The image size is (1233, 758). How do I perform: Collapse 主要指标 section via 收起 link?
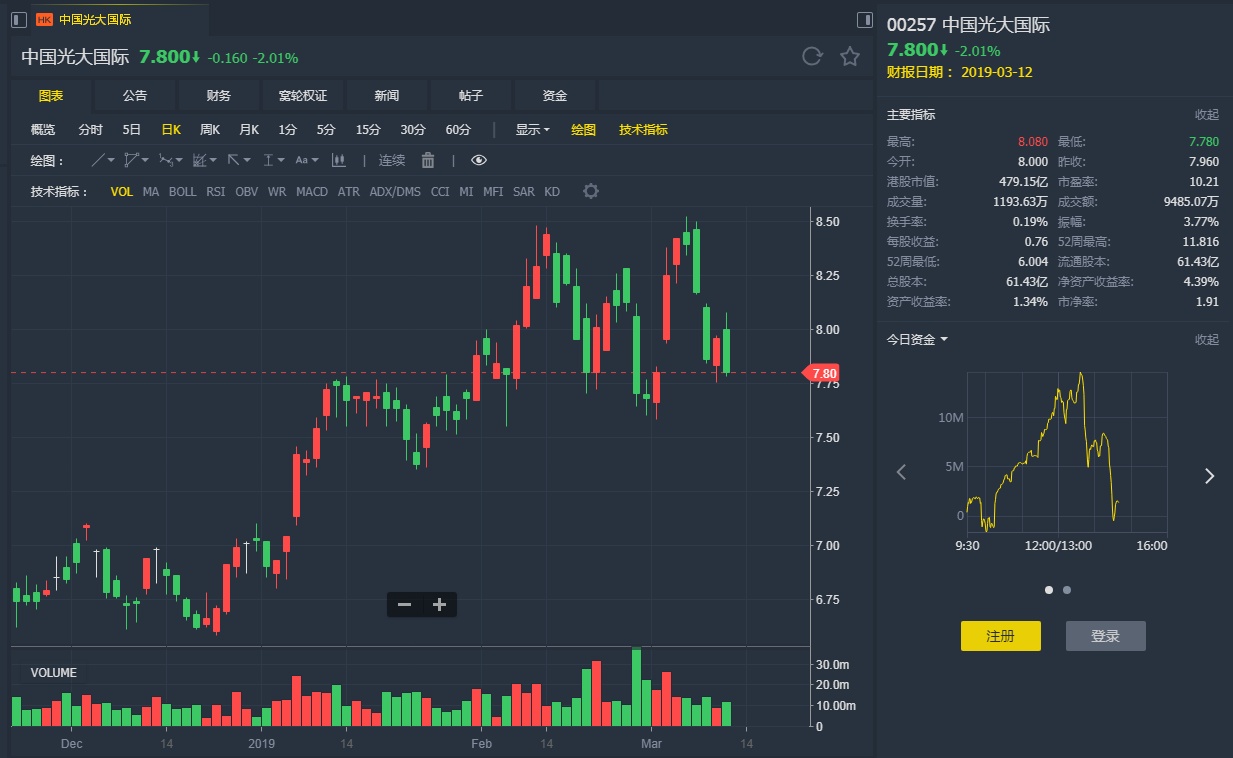click(1206, 115)
